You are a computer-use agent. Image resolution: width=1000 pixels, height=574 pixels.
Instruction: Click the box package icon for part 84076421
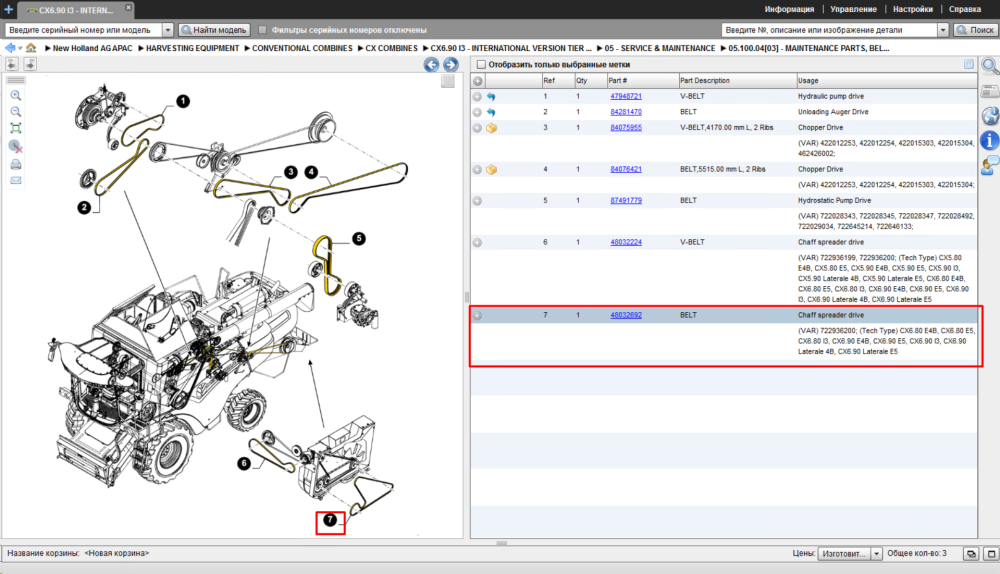click(x=491, y=170)
